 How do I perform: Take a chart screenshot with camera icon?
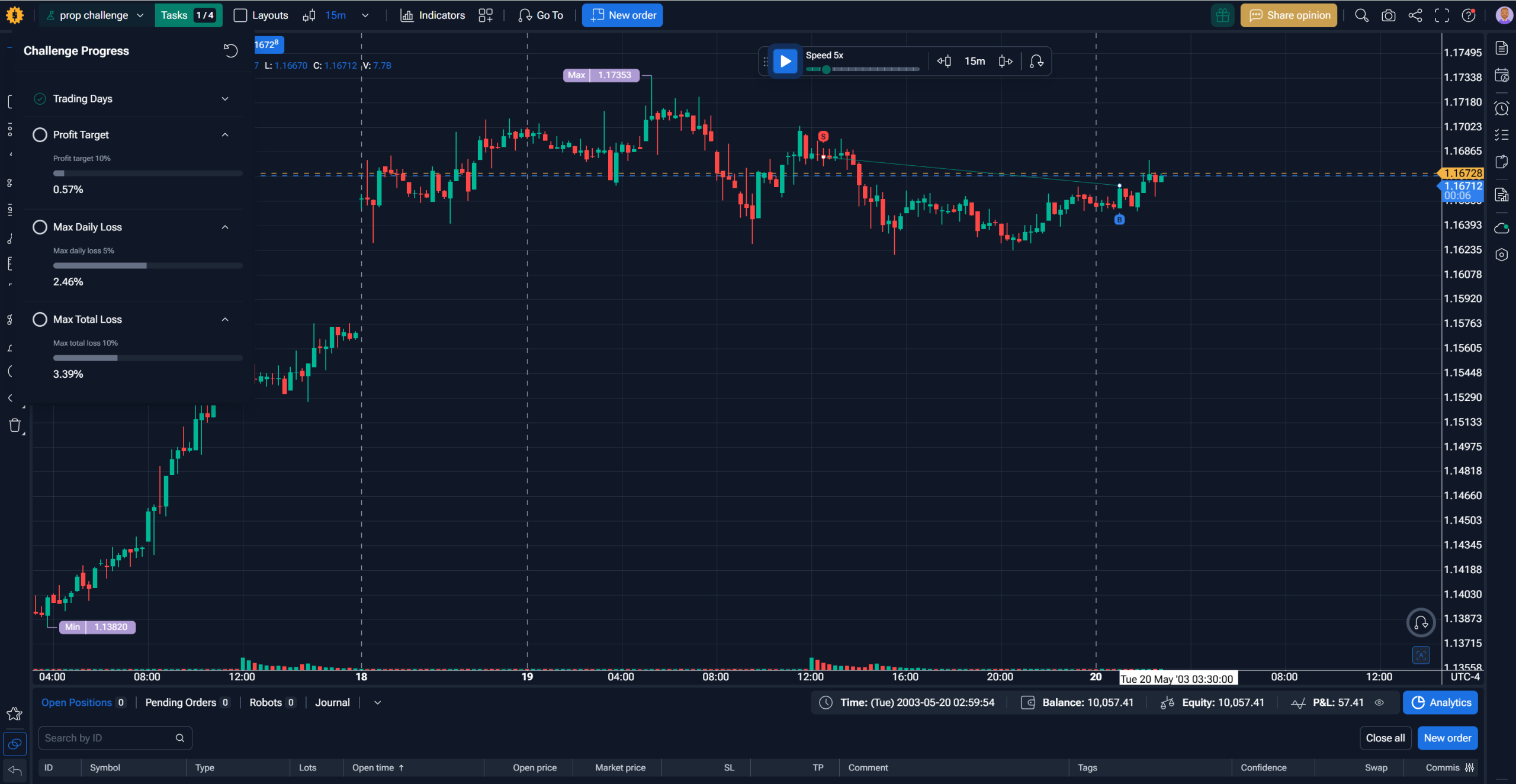[x=1388, y=15]
